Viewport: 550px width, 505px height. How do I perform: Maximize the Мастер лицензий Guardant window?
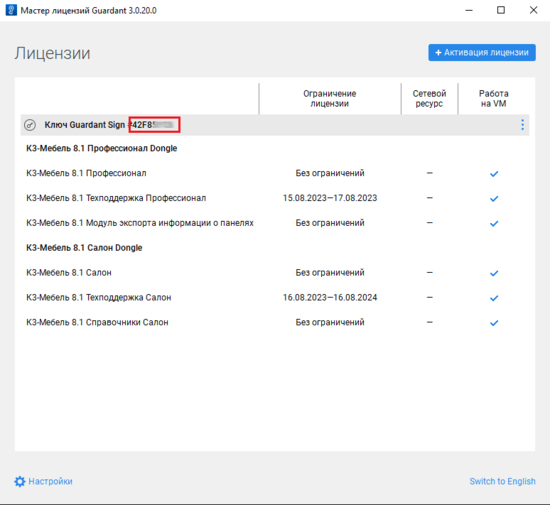[501, 10]
